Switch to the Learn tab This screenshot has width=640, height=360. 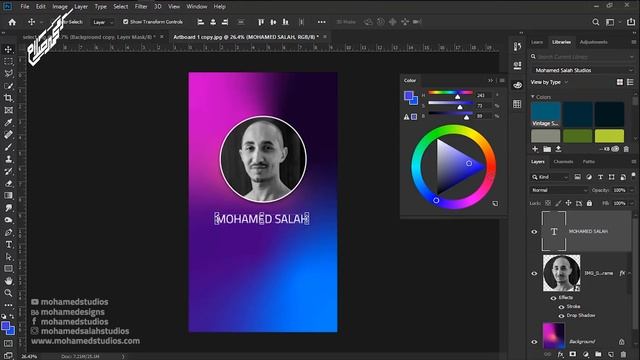537,42
